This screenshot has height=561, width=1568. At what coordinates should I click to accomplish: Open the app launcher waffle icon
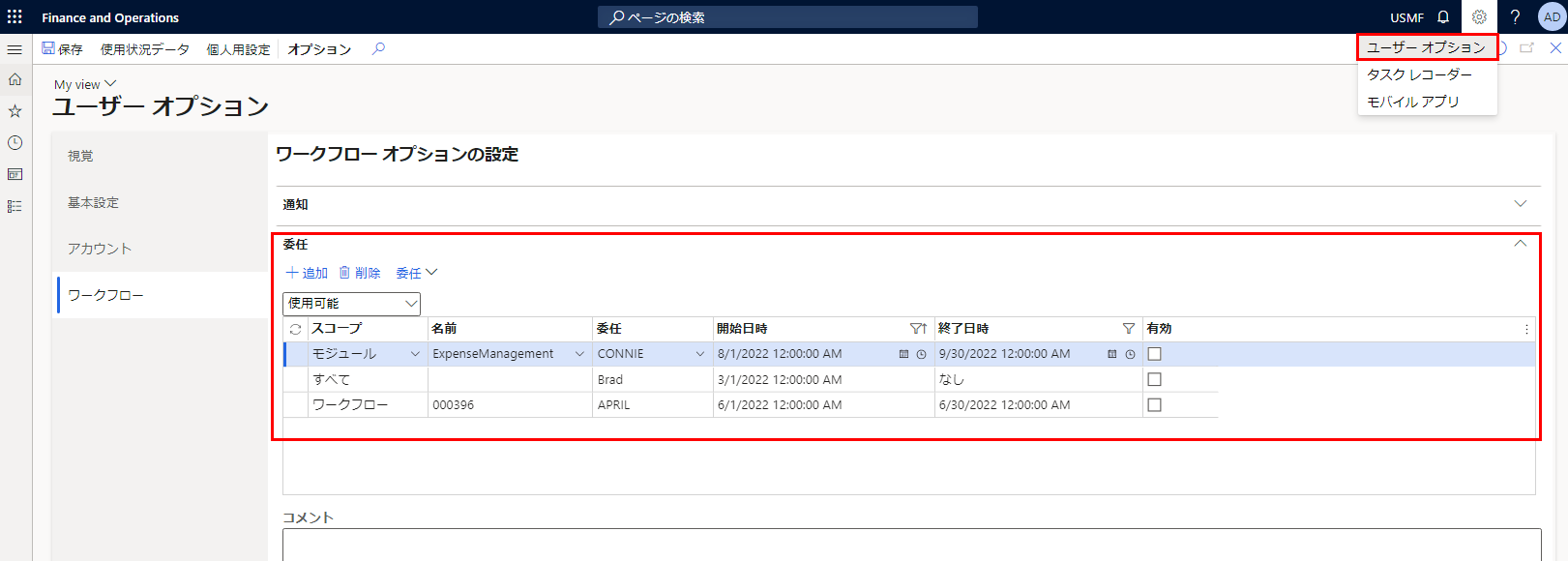coord(15,16)
